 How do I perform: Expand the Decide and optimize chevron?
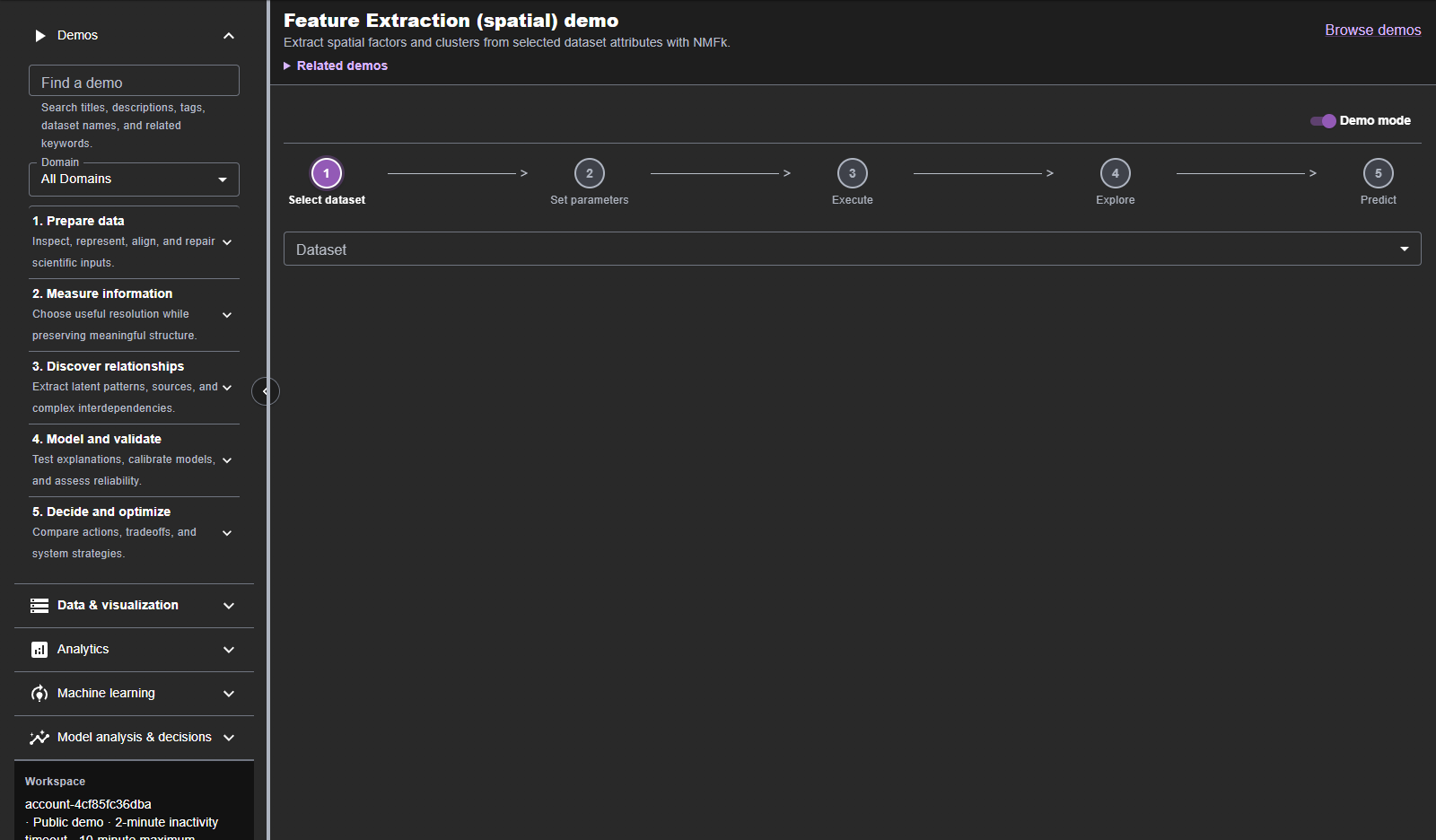pyautogui.click(x=227, y=533)
